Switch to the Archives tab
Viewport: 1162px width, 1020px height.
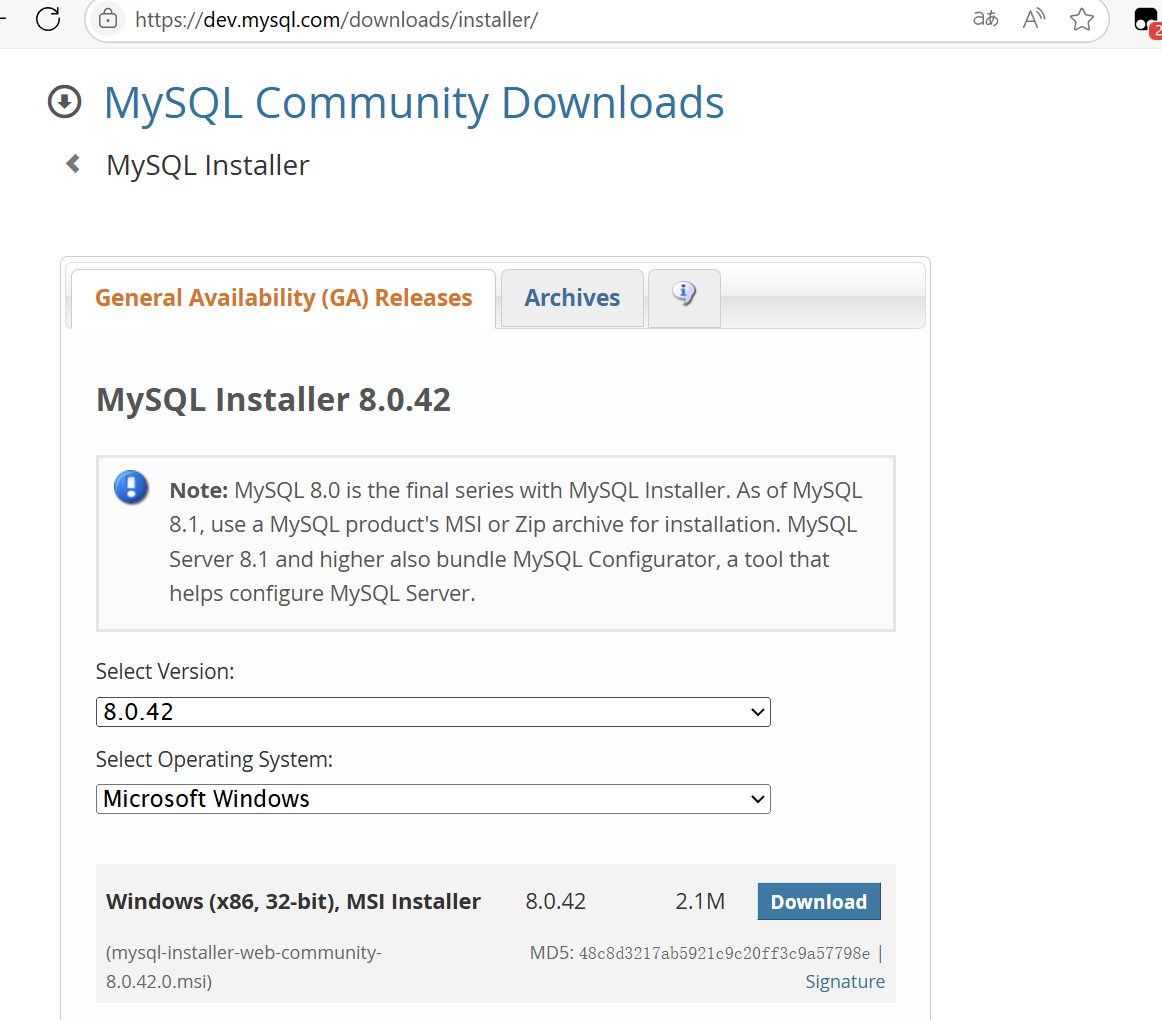tap(572, 298)
